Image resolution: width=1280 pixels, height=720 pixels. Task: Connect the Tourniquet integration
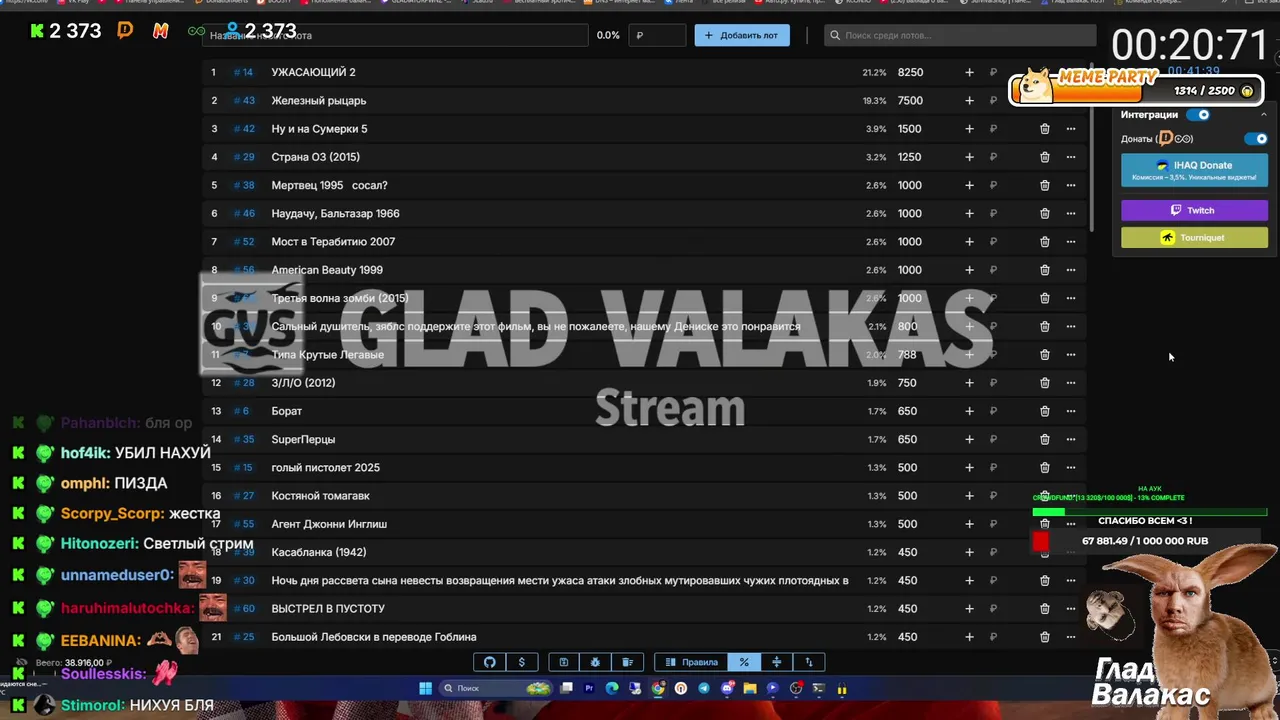tap(1194, 238)
